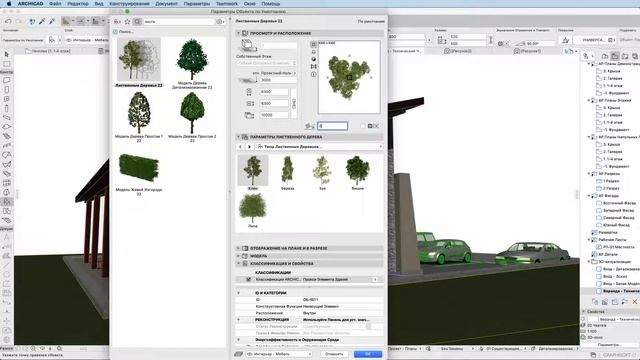
Task: Expand the МОДЕЛЬ section
Action: (x=239, y=256)
